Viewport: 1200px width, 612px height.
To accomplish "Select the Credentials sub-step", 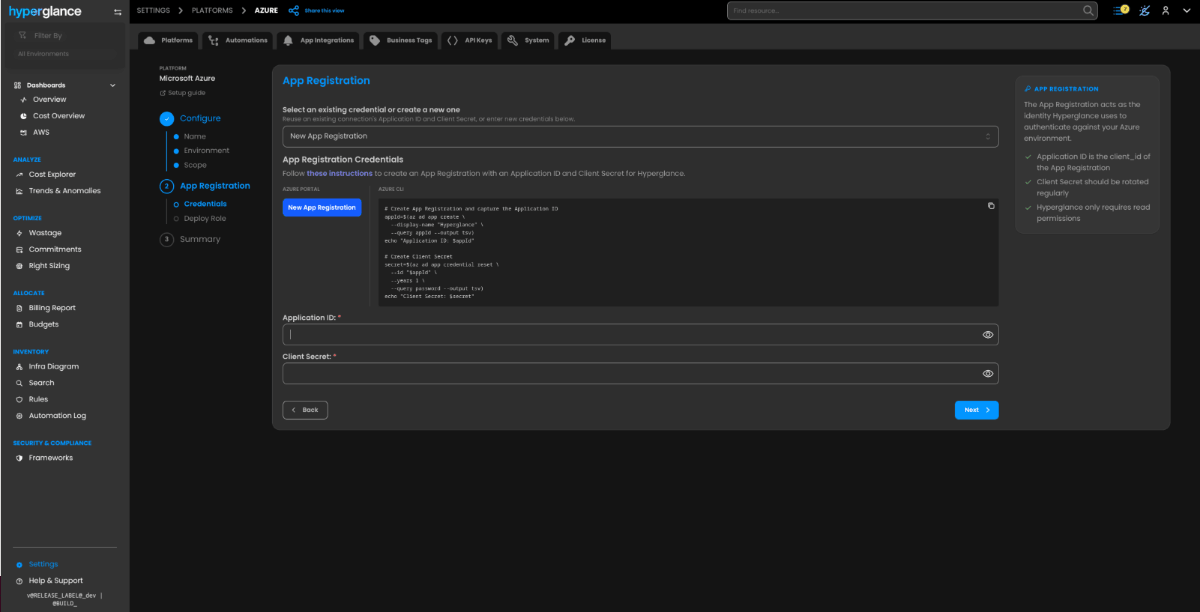I will coord(204,204).
